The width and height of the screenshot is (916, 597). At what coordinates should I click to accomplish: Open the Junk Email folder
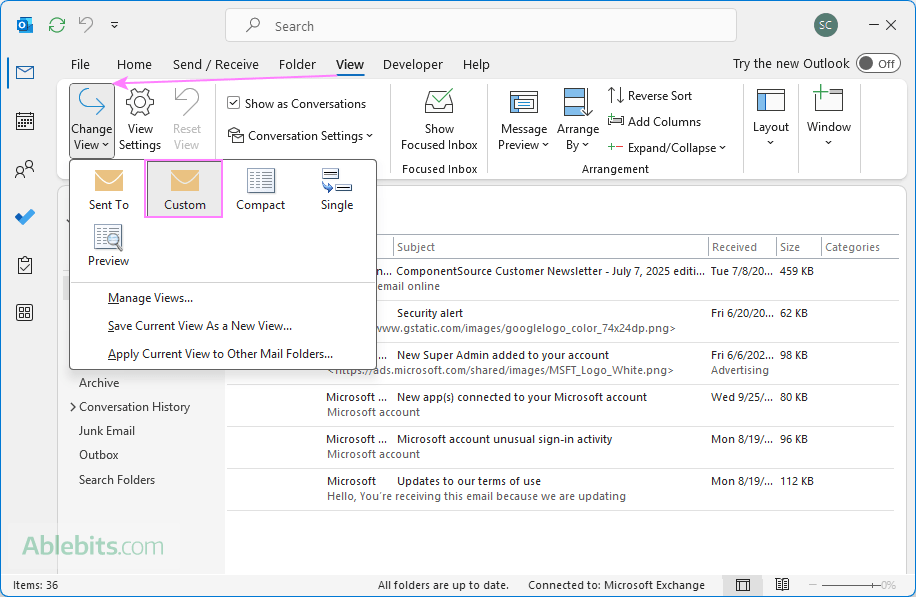click(x=106, y=431)
